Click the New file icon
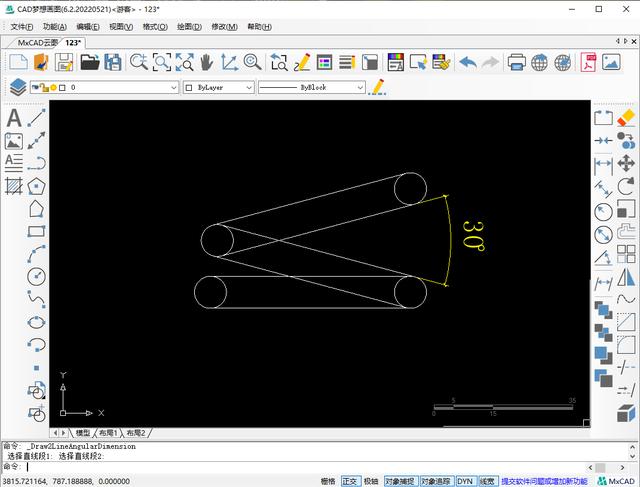Viewport: 640px width, 487px height. 19,63
